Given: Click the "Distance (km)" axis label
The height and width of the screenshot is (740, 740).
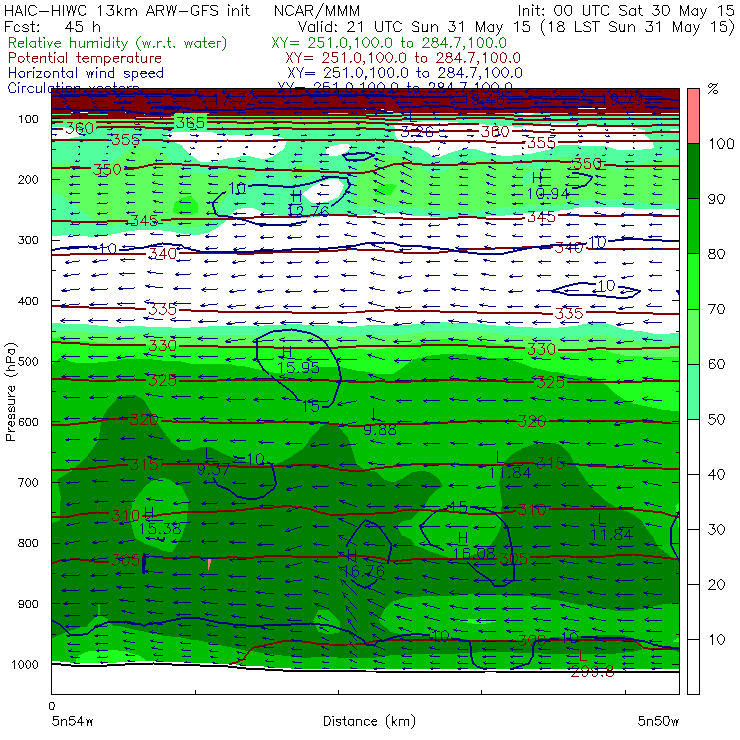Looking at the screenshot, I should coord(369,721).
